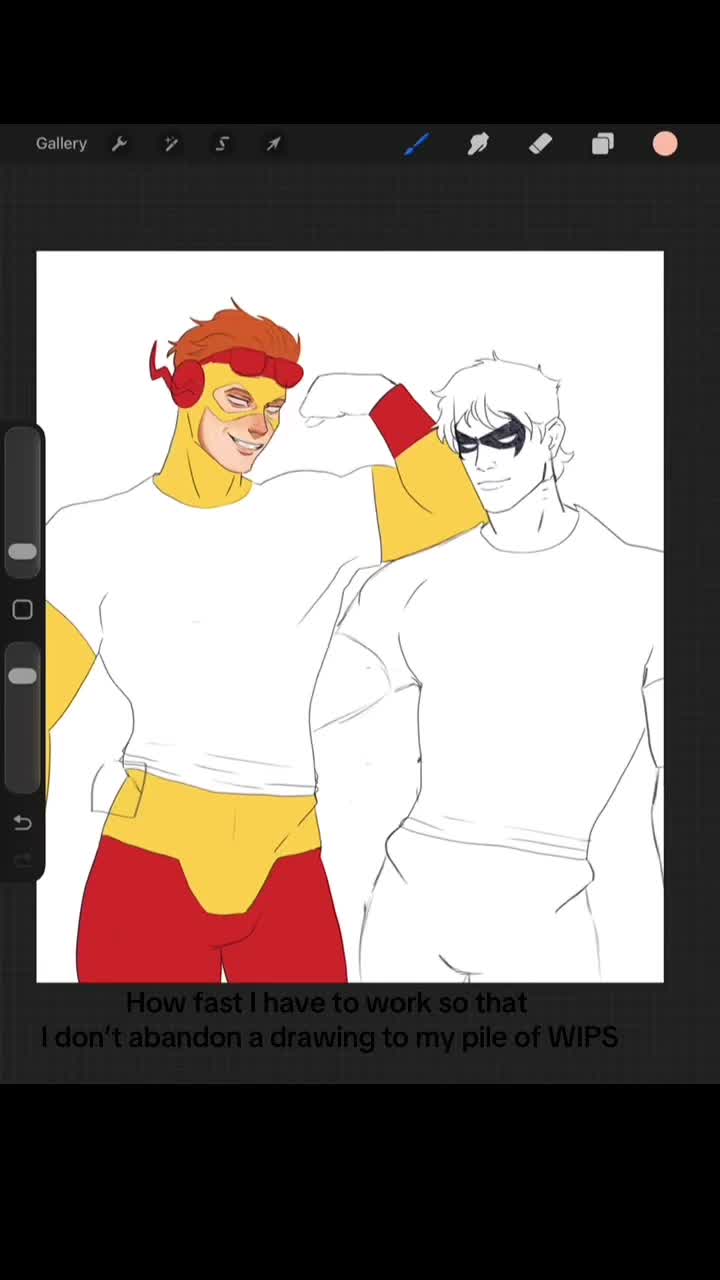Viewport: 720px width, 1280px height.
Task: Open the Layers panel
Action: pyautogui.click(x=602, y=144)
